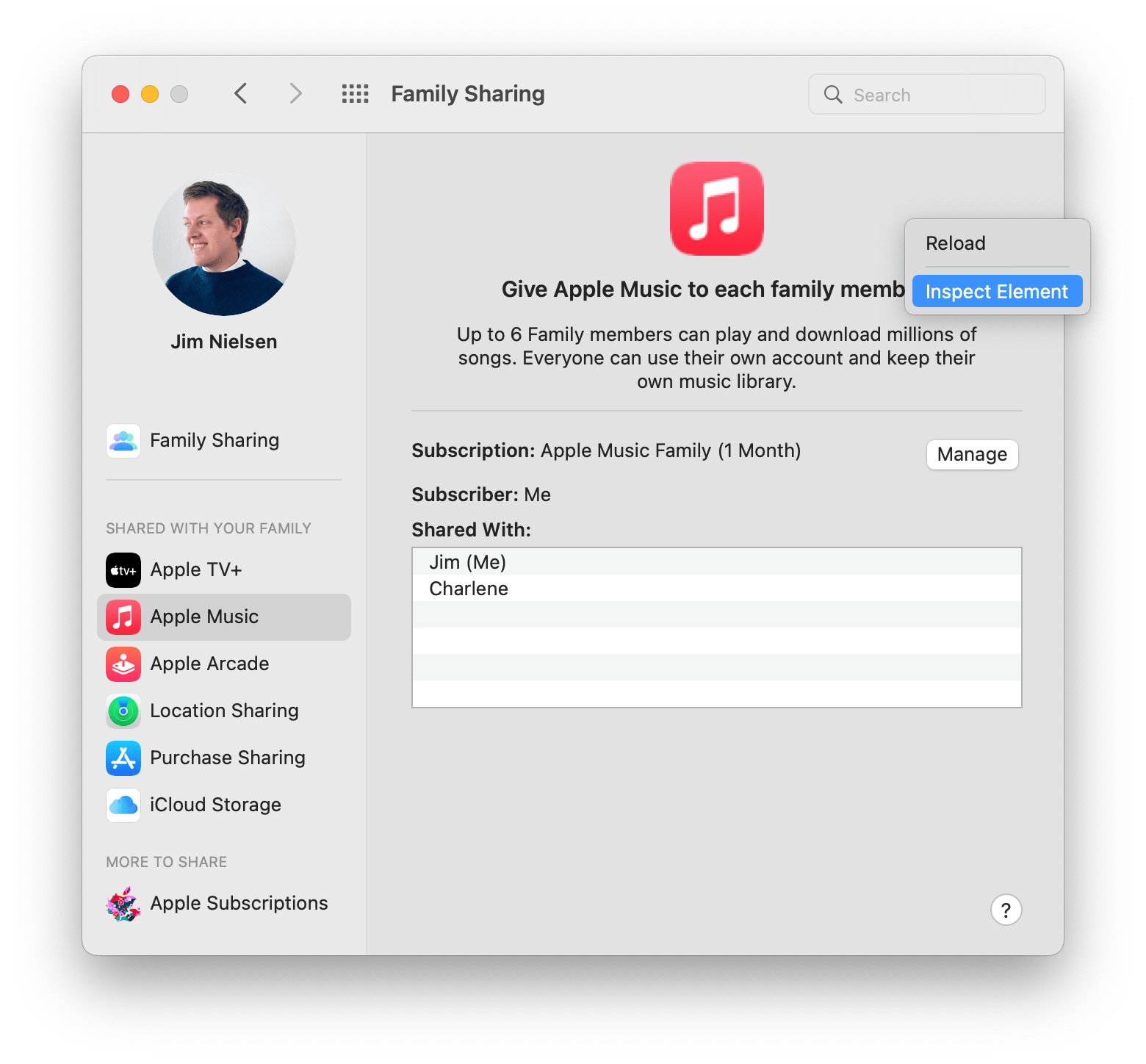Click the Apple Subscriptions sidebar icon
Viewport: 1146px width, 1064px height.
123,904
